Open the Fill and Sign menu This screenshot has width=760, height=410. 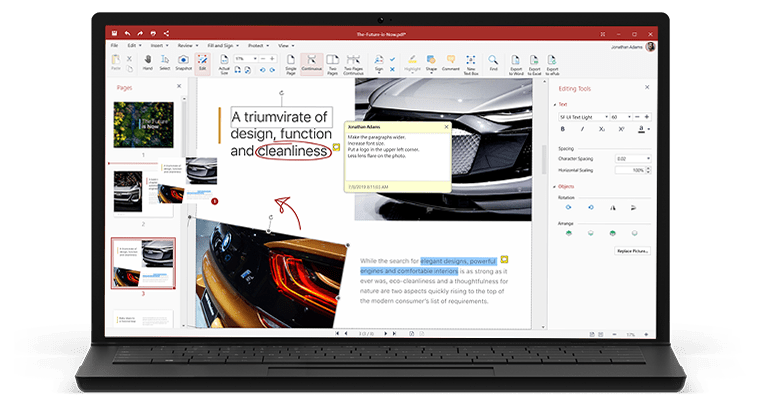(216, 45)
